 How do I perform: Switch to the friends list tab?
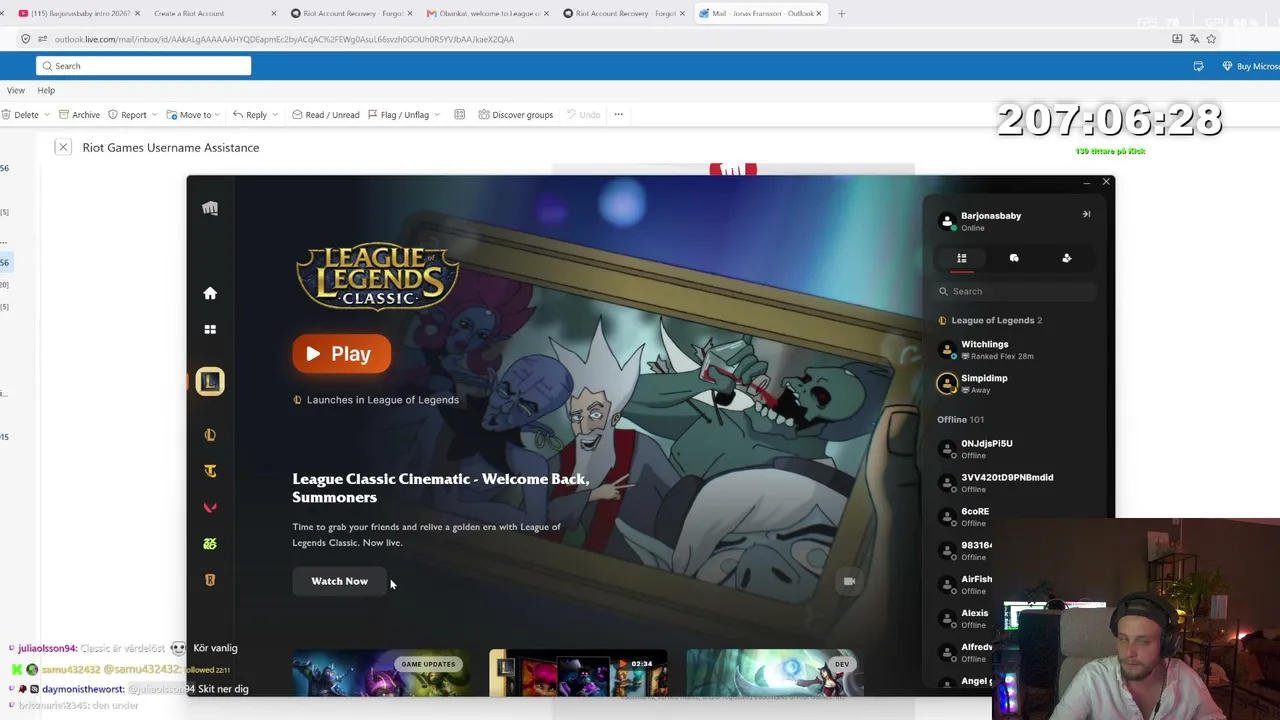pyautogui.click(x=962, y=258)
